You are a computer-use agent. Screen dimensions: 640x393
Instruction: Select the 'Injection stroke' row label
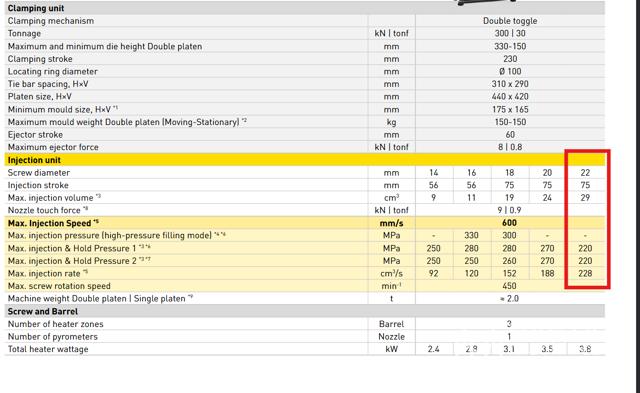coord(38,185)
